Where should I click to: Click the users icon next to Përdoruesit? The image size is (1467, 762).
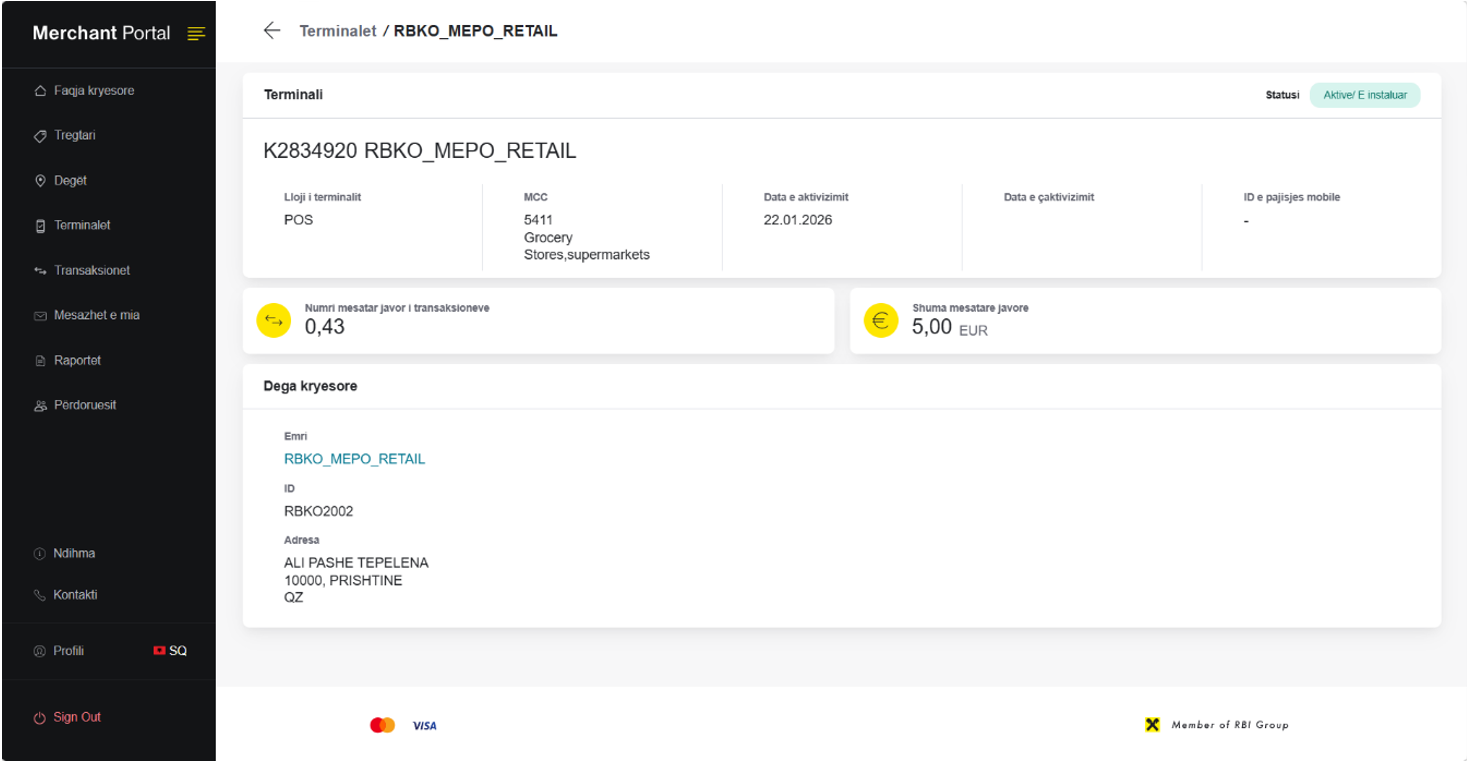[x=41, y=406]
